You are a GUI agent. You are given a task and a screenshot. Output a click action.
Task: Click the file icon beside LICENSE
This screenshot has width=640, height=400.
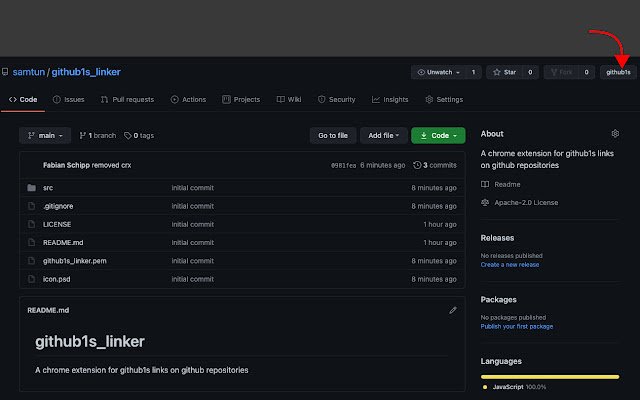(31, 224)
